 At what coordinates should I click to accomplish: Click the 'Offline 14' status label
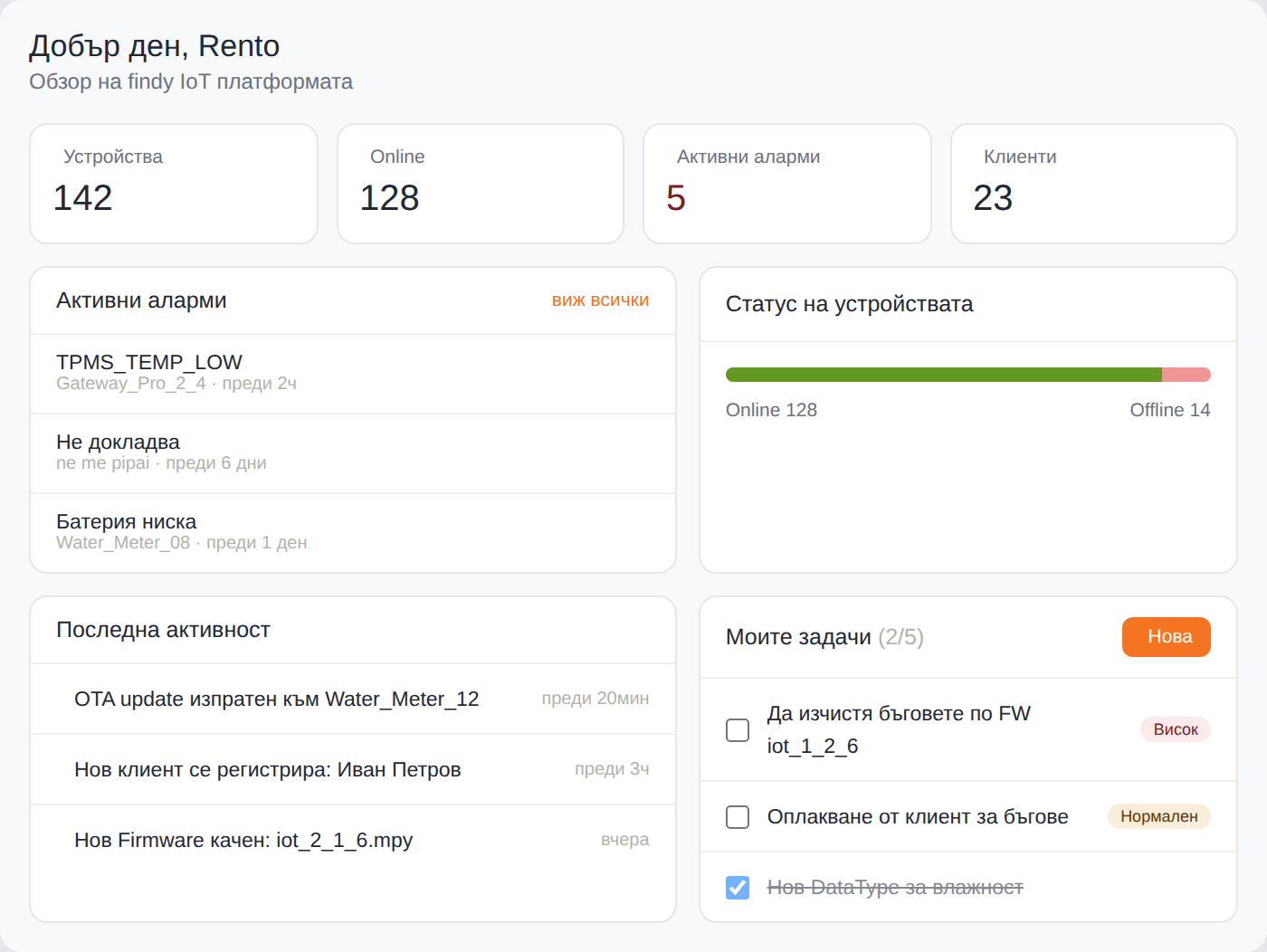click(1169, 410)
